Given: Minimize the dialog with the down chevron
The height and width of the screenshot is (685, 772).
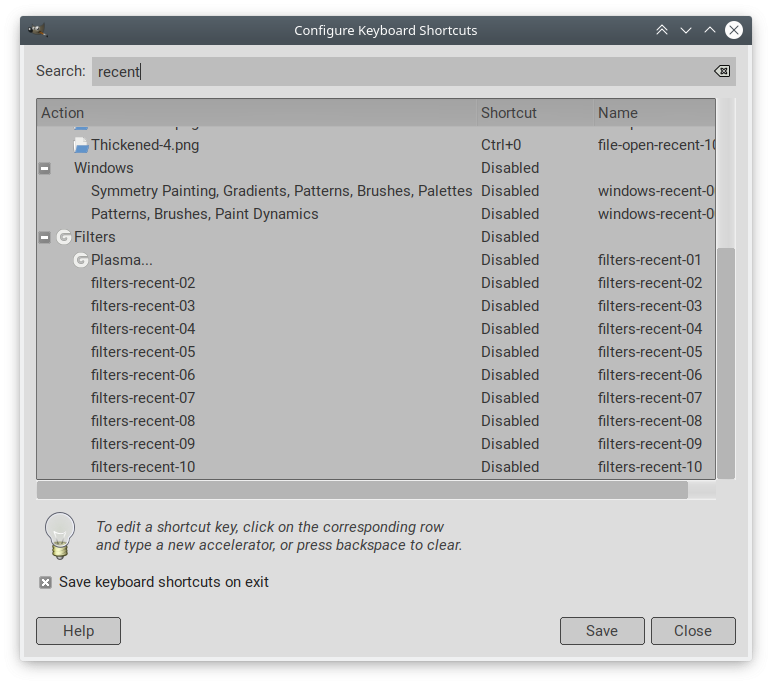Looking at the screenshot, I should click(x=686, y=31).
